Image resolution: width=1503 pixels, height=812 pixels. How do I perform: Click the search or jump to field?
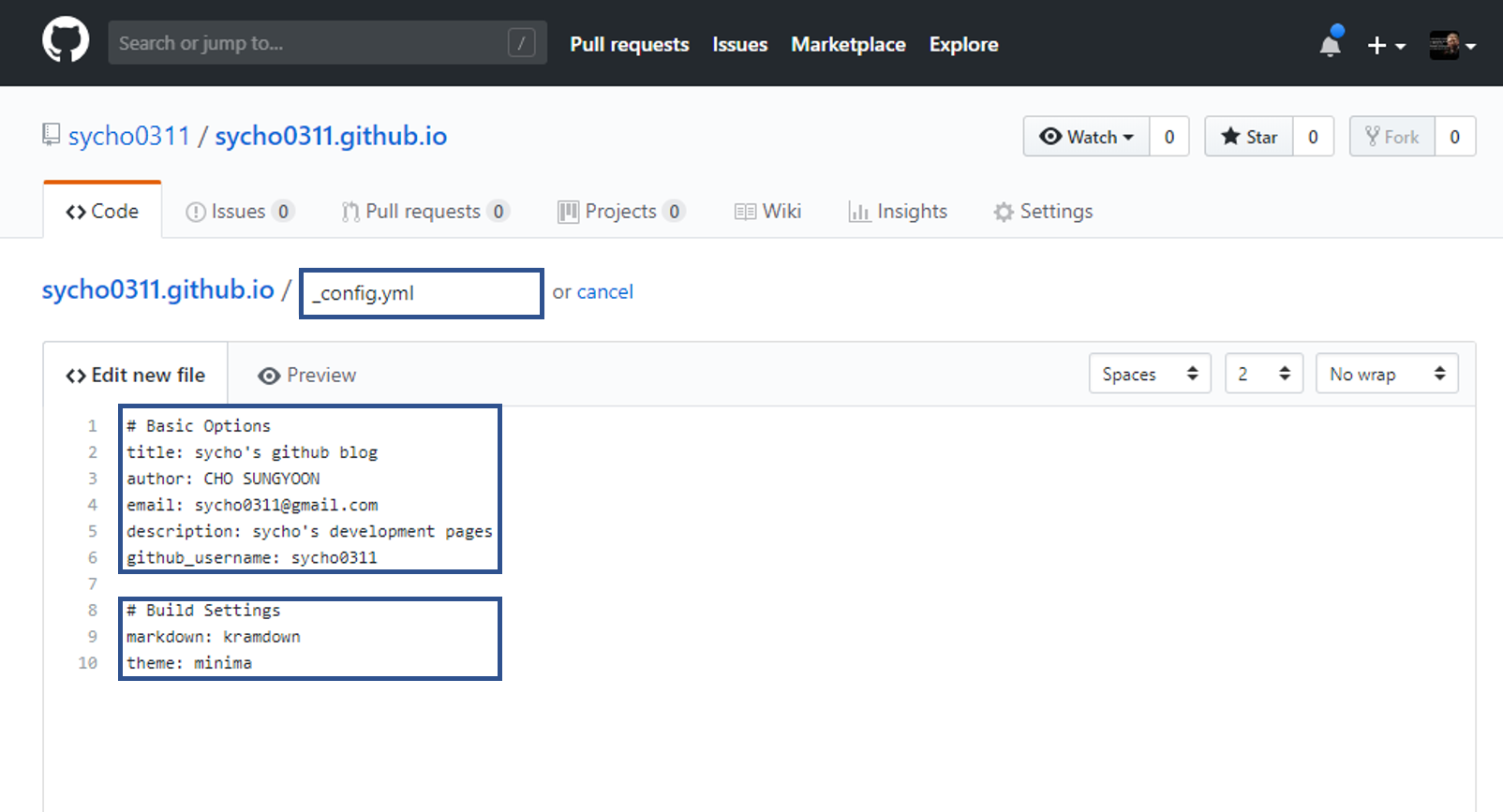pos(327,43)
